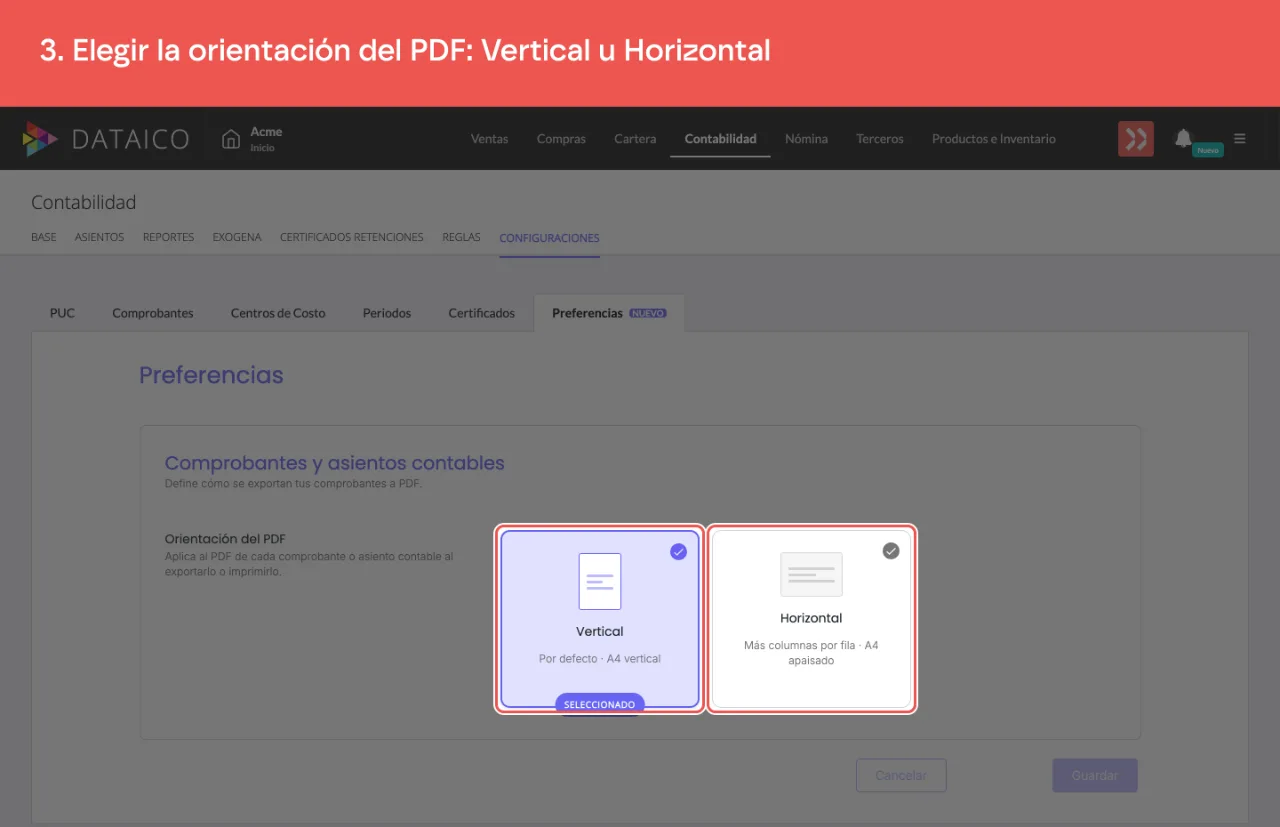Open Productos e Inventario menu

coord(994,139)
